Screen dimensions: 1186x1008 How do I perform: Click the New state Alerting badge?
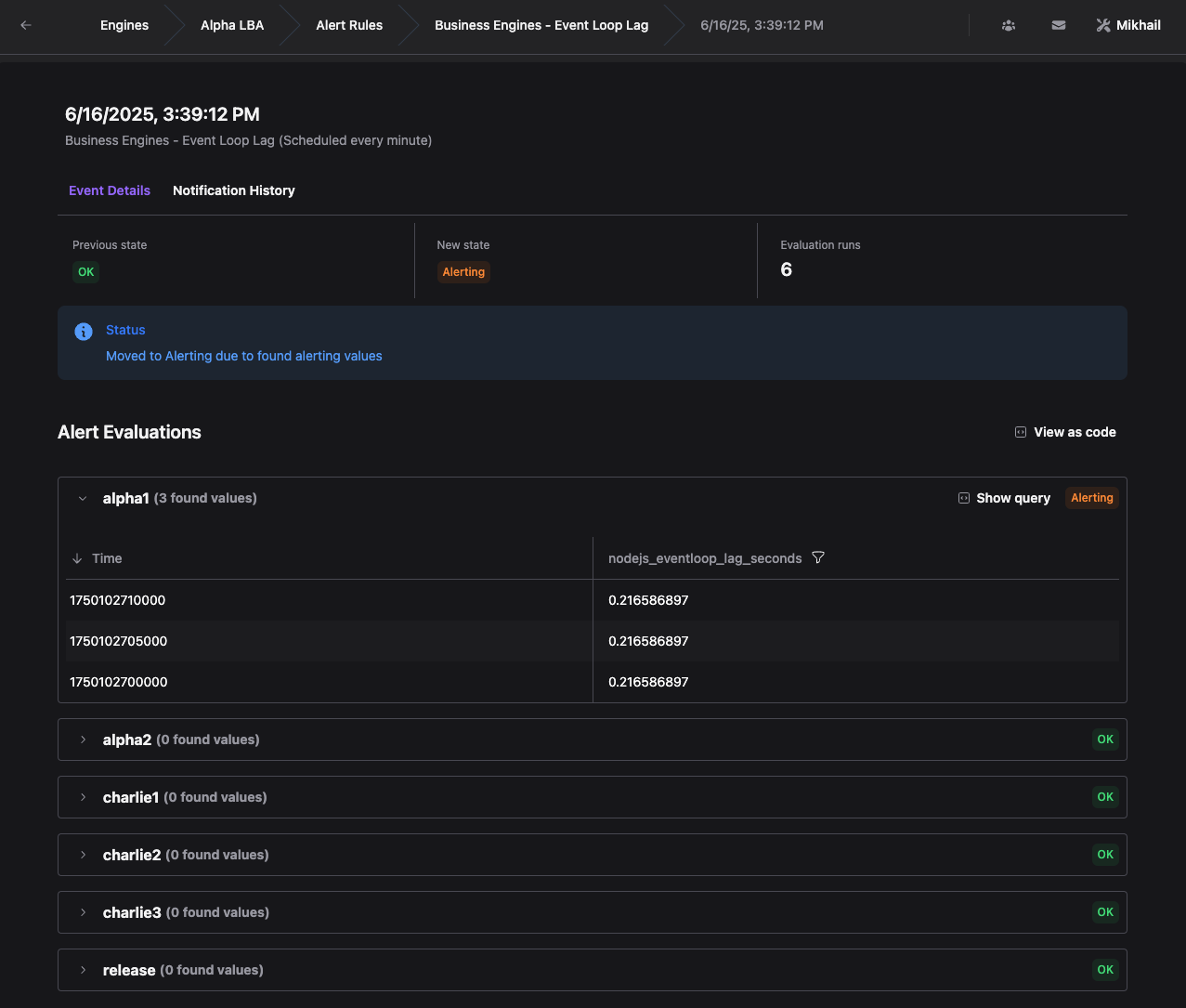(x=463, y=272)
